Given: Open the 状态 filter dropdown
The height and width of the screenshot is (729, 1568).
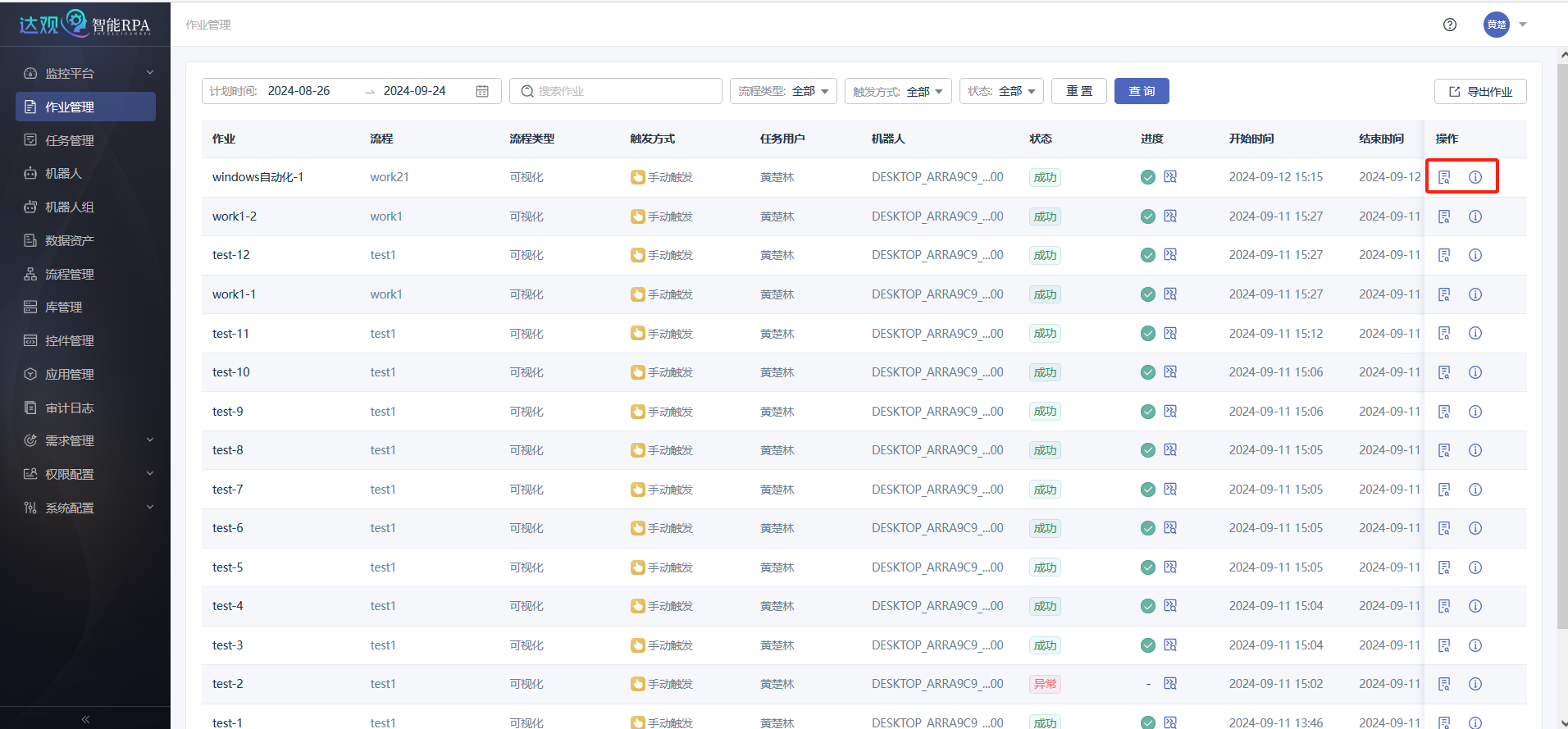Looking at the screenshot, I should pyautogui.click(x=1001, y=91).
